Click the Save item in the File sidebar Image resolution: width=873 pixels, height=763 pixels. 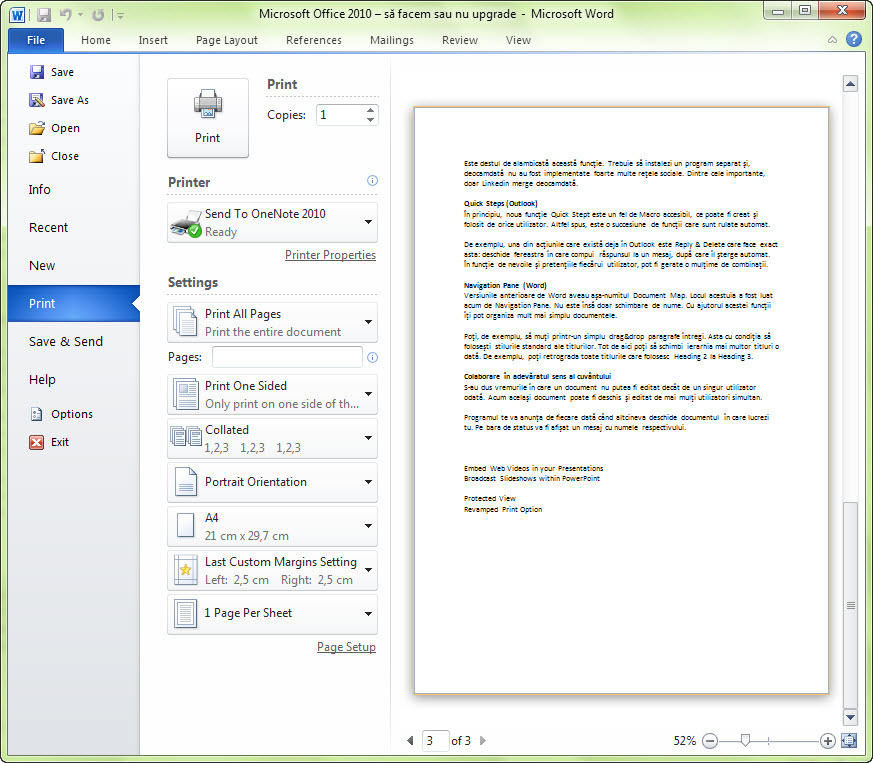point(51,72)
